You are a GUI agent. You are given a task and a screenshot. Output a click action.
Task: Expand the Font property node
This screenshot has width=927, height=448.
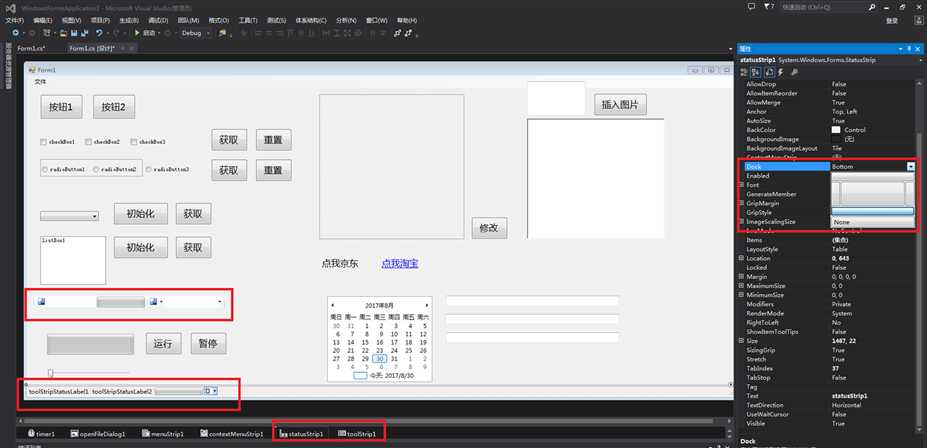click(741, 185)
